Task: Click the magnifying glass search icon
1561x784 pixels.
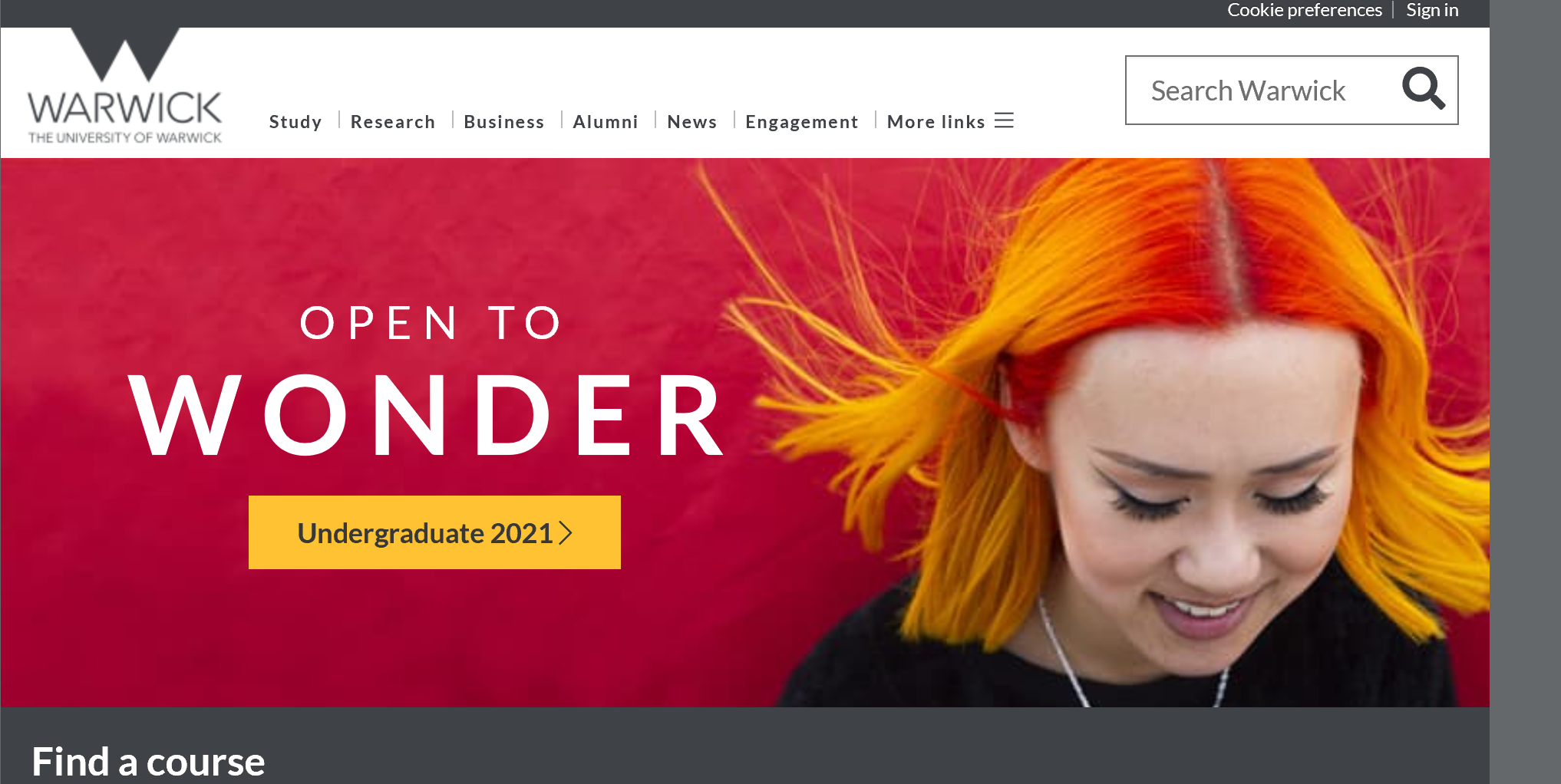Action: point(1424,89)
